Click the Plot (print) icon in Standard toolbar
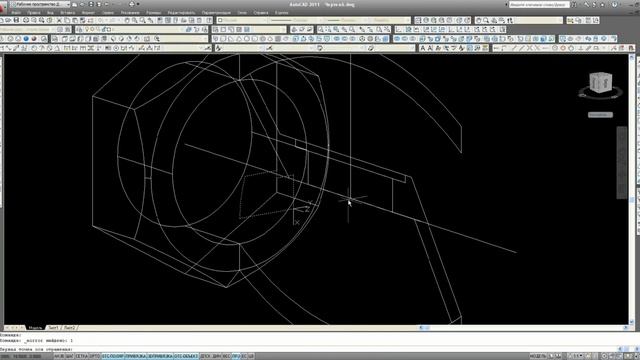This screenshot has height=360, width=640. [26, 20]
